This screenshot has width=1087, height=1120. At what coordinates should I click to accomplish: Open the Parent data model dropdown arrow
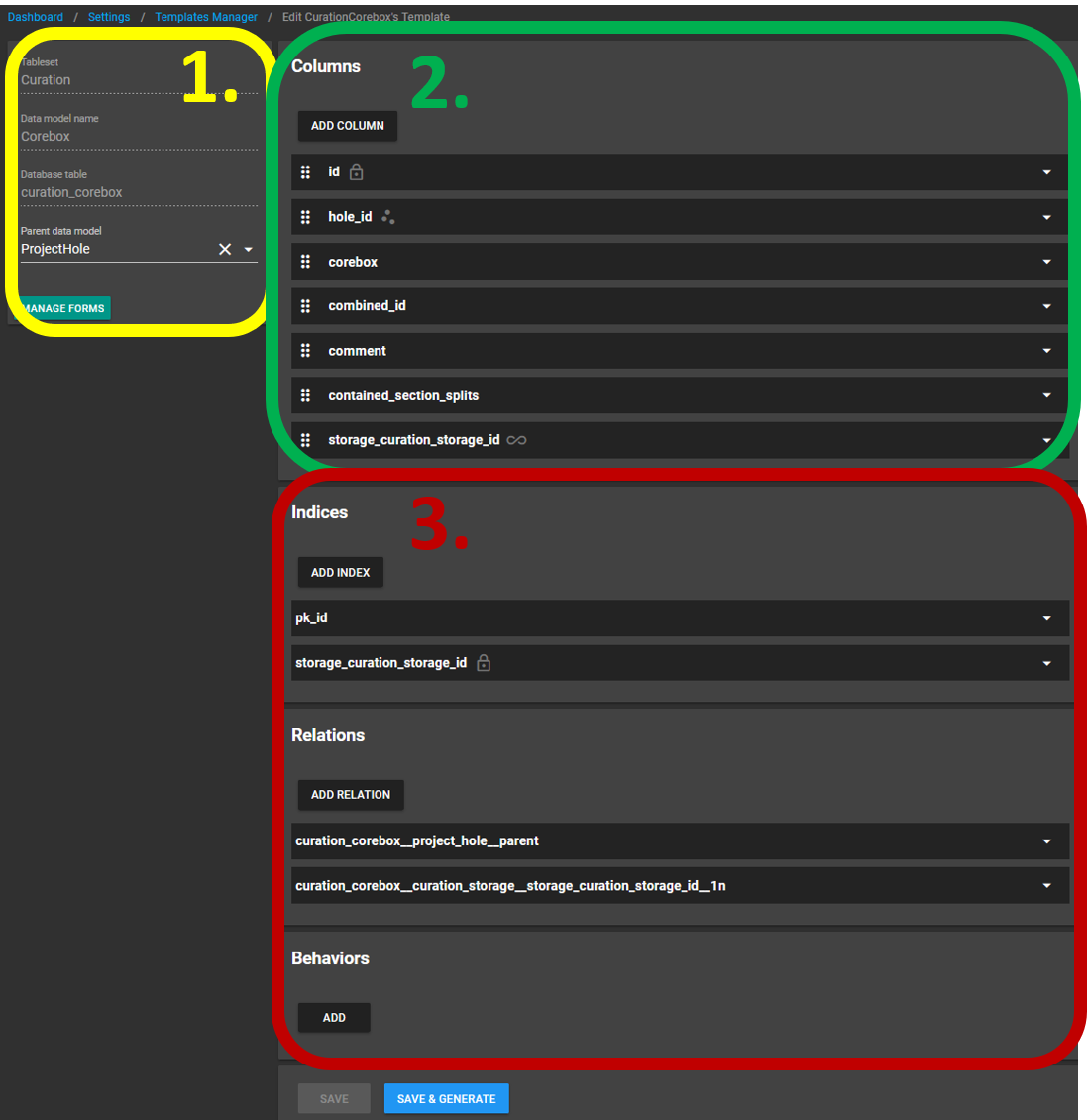tap(249, 249)
